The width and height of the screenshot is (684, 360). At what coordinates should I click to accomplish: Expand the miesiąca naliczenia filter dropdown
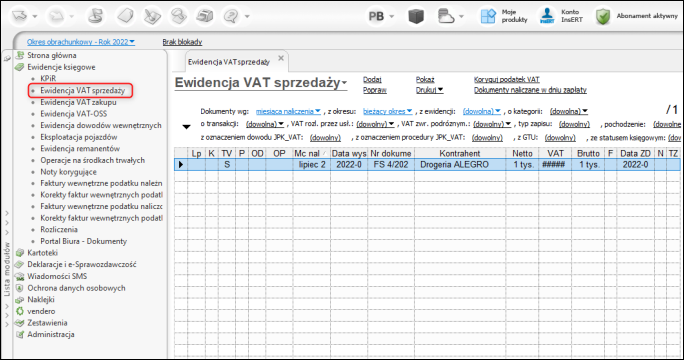tap(288, 111)
